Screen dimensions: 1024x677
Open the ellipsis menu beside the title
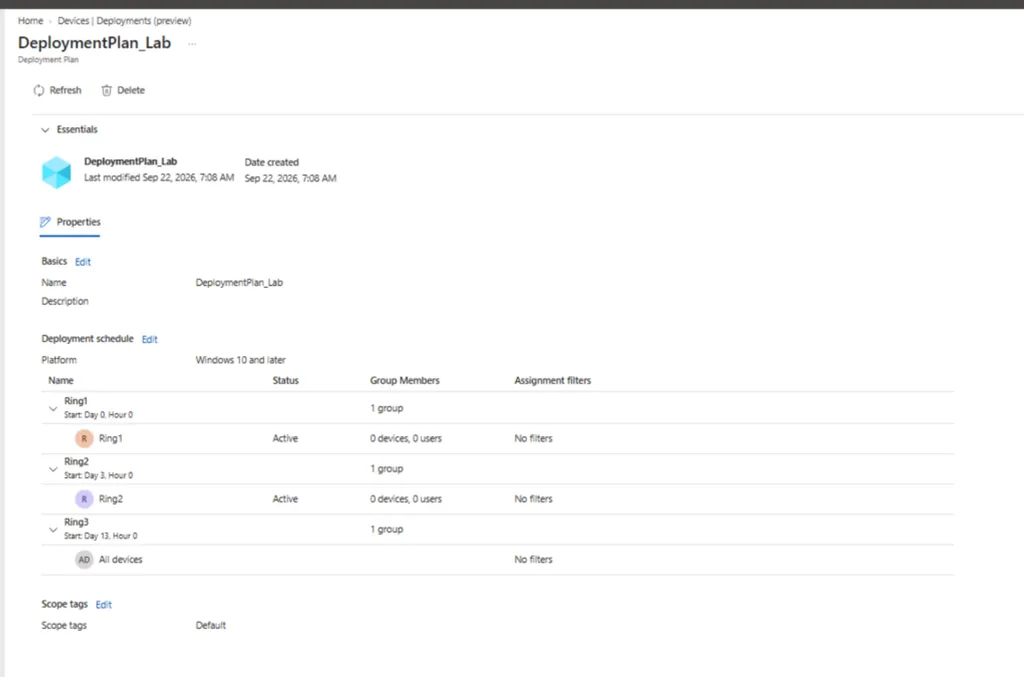tap(192, 44)
